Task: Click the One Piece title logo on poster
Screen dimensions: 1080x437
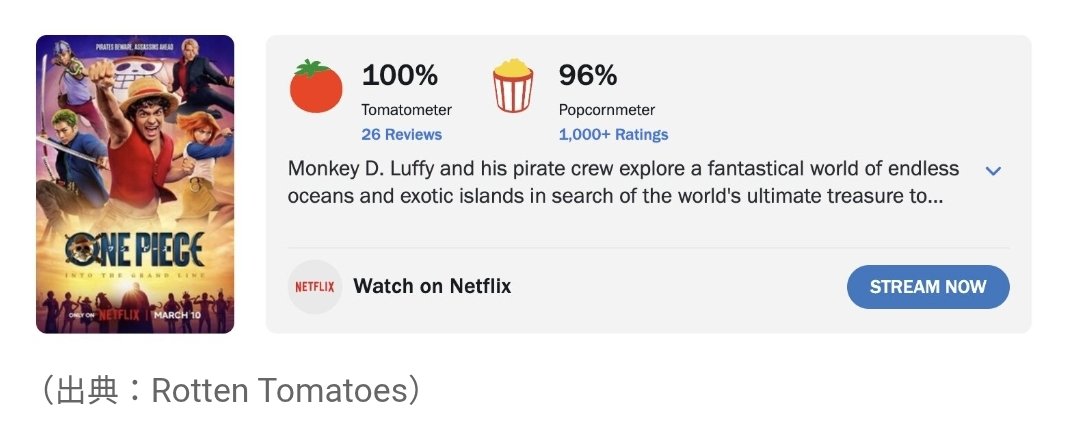Action: 134,250
